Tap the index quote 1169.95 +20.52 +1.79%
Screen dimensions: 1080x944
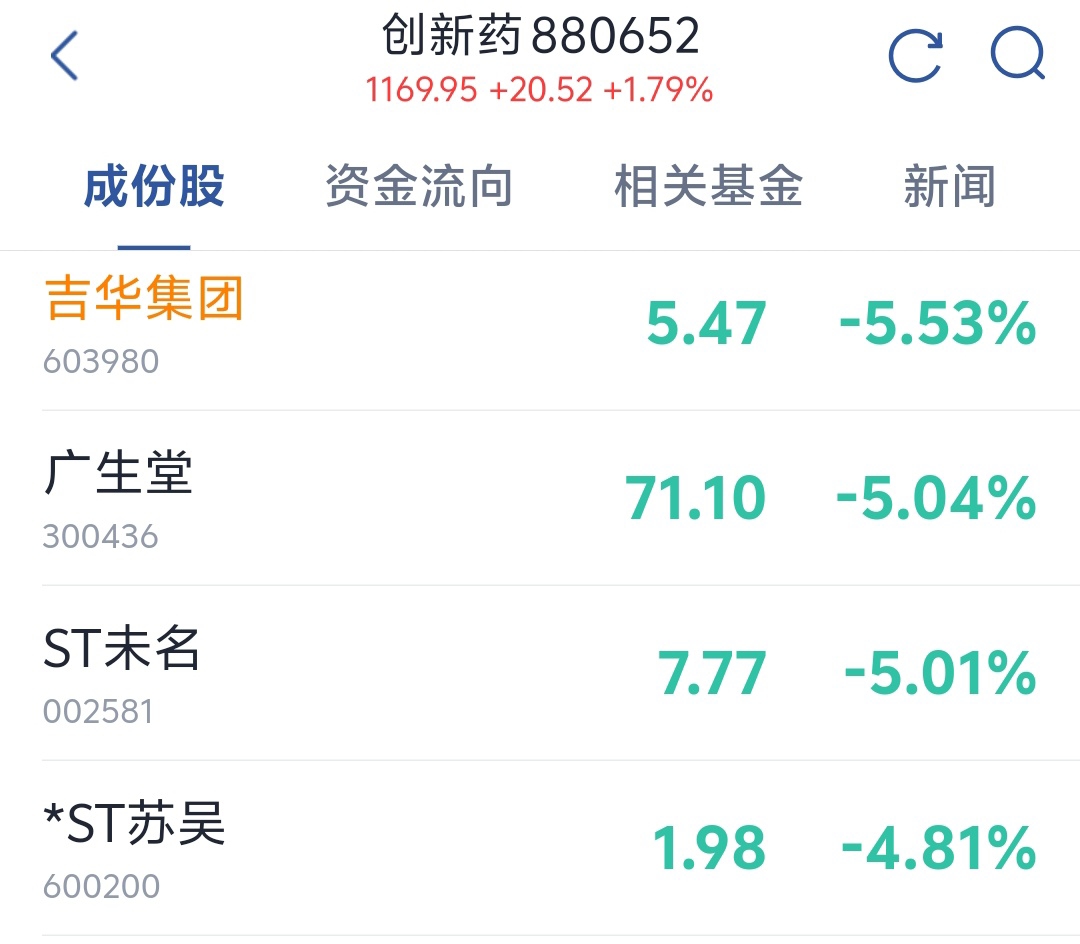(x=539, y=90)
